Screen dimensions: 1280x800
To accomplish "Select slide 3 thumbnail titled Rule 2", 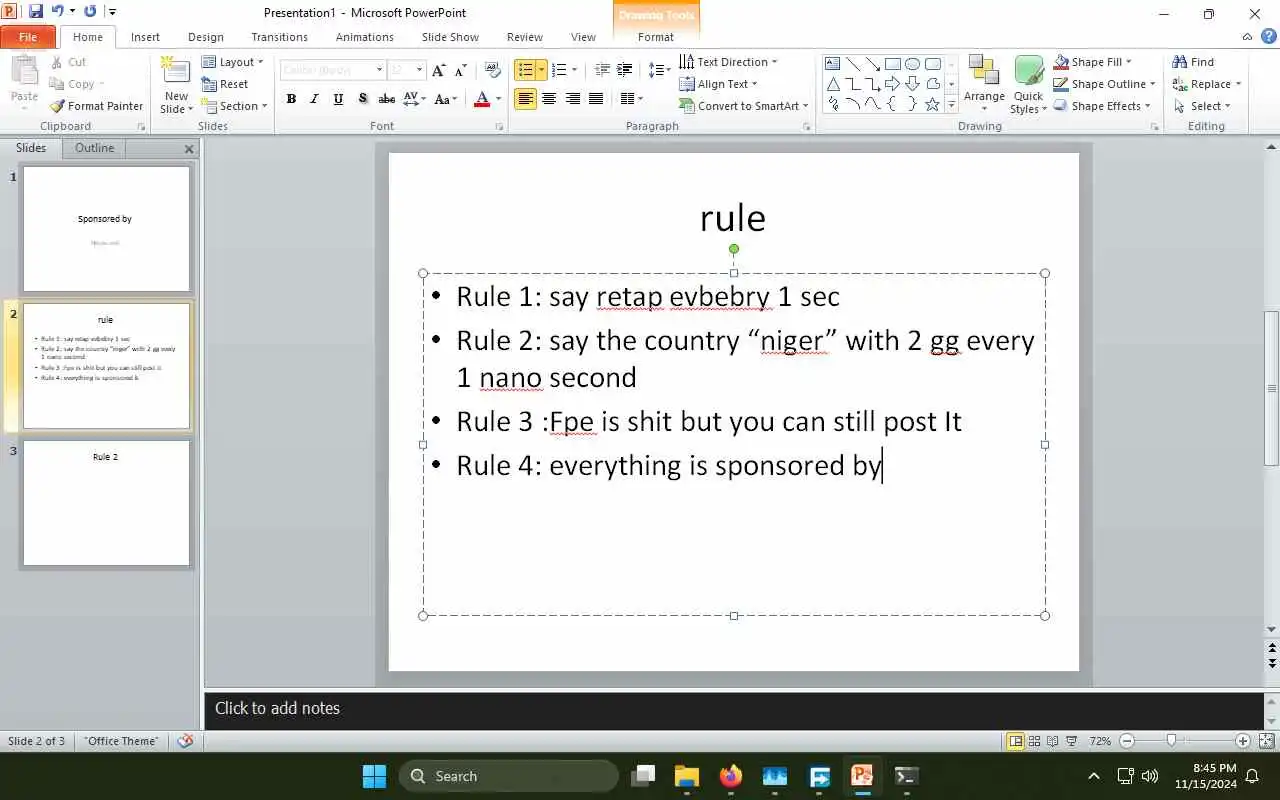I will coord(106,503).
